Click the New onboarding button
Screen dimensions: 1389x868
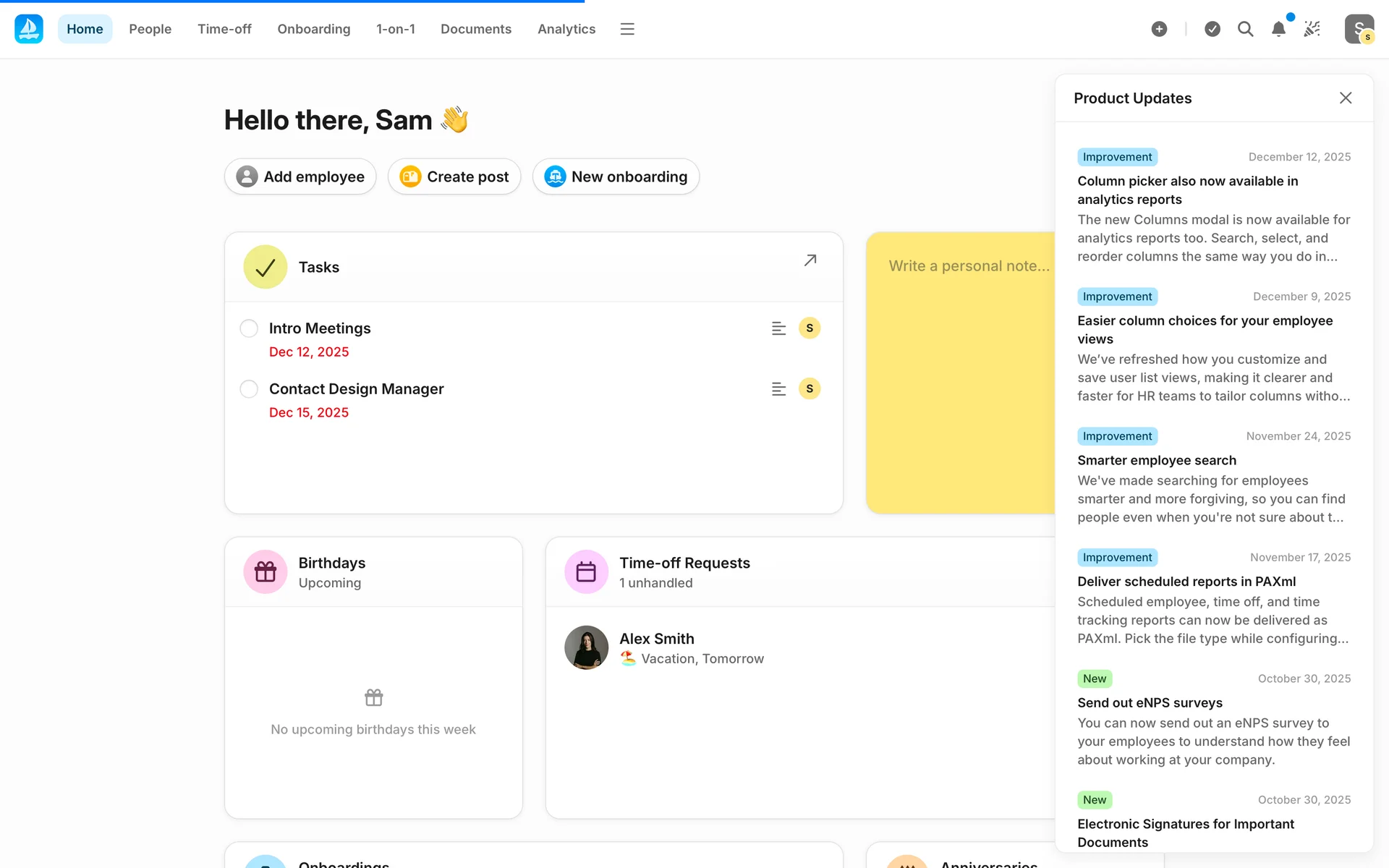coord(616,176)
